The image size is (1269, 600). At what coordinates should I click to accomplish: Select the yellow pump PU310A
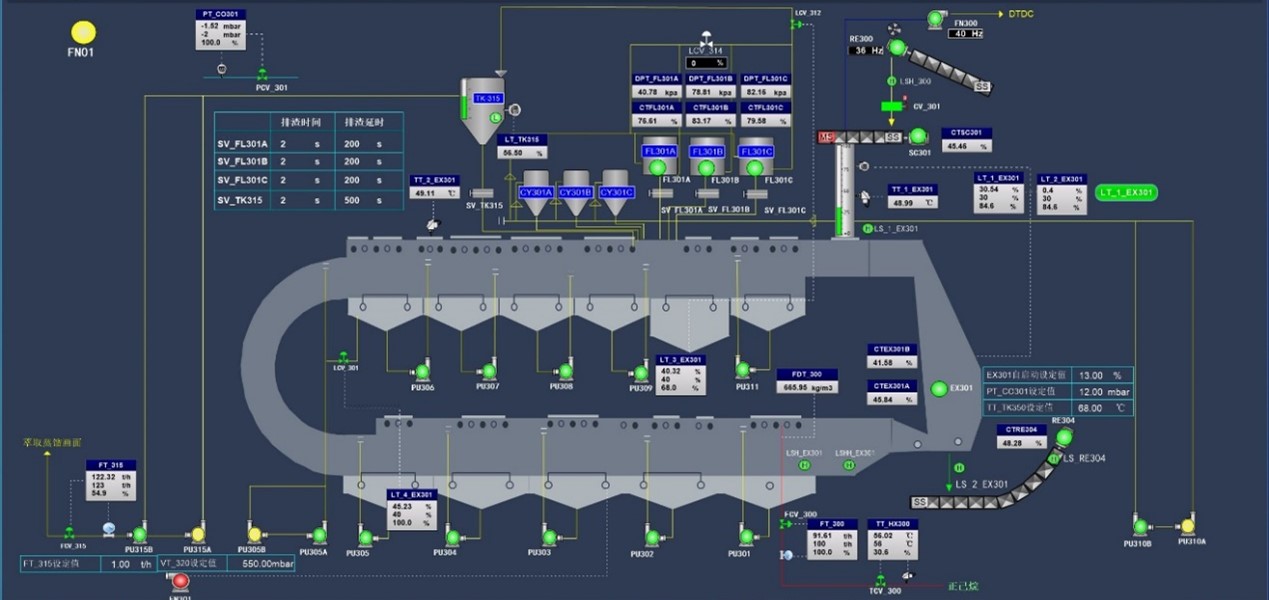[x=1188, y=526]
